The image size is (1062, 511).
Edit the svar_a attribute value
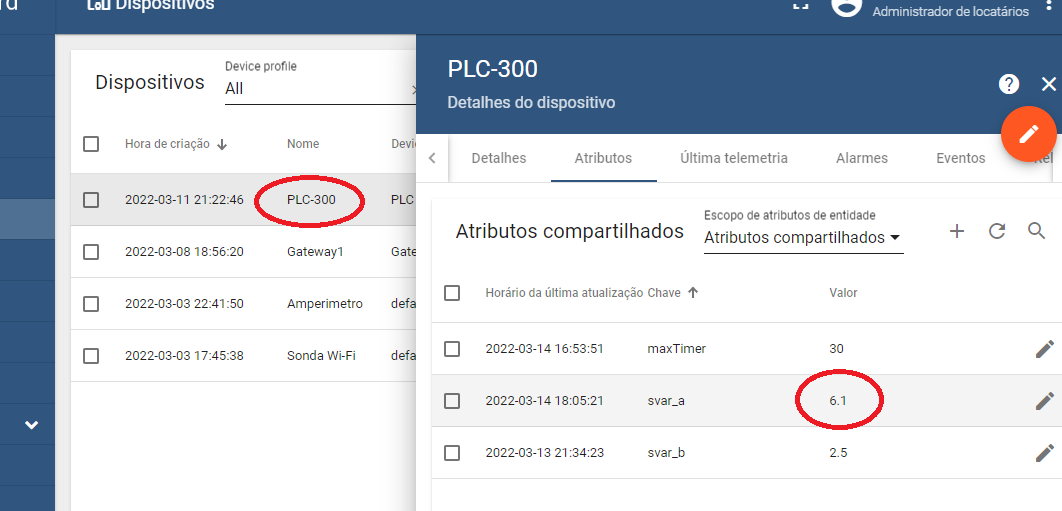tap(1044, 401)
